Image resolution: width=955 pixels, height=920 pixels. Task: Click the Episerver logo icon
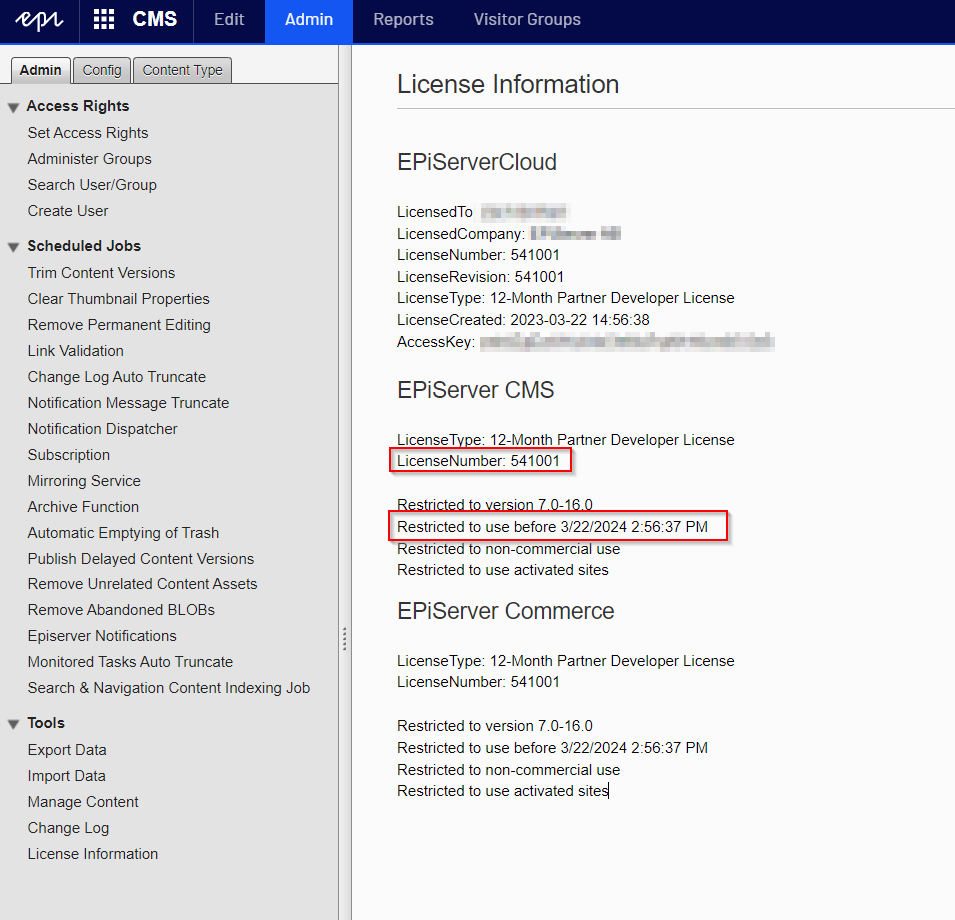[x=39, y=20]
